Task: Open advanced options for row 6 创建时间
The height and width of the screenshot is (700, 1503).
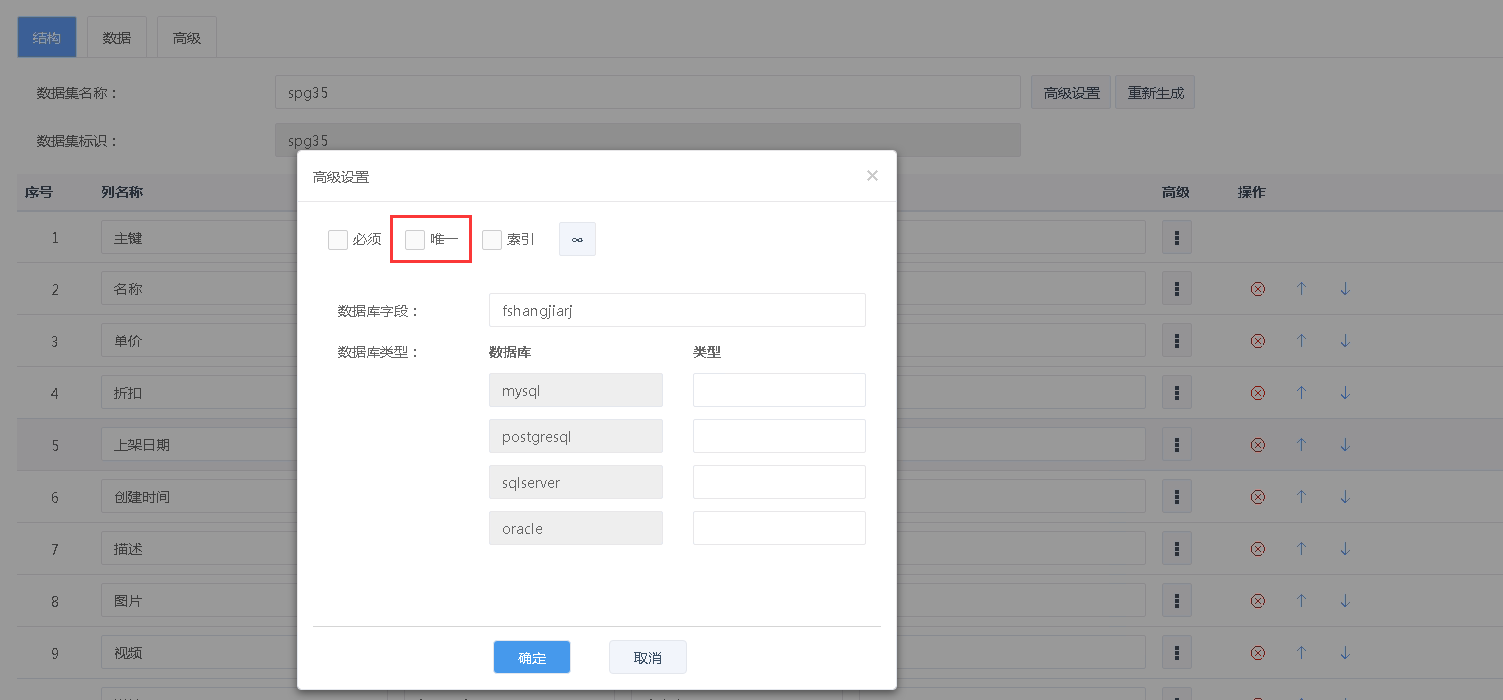Action: tap(1177, 497)
